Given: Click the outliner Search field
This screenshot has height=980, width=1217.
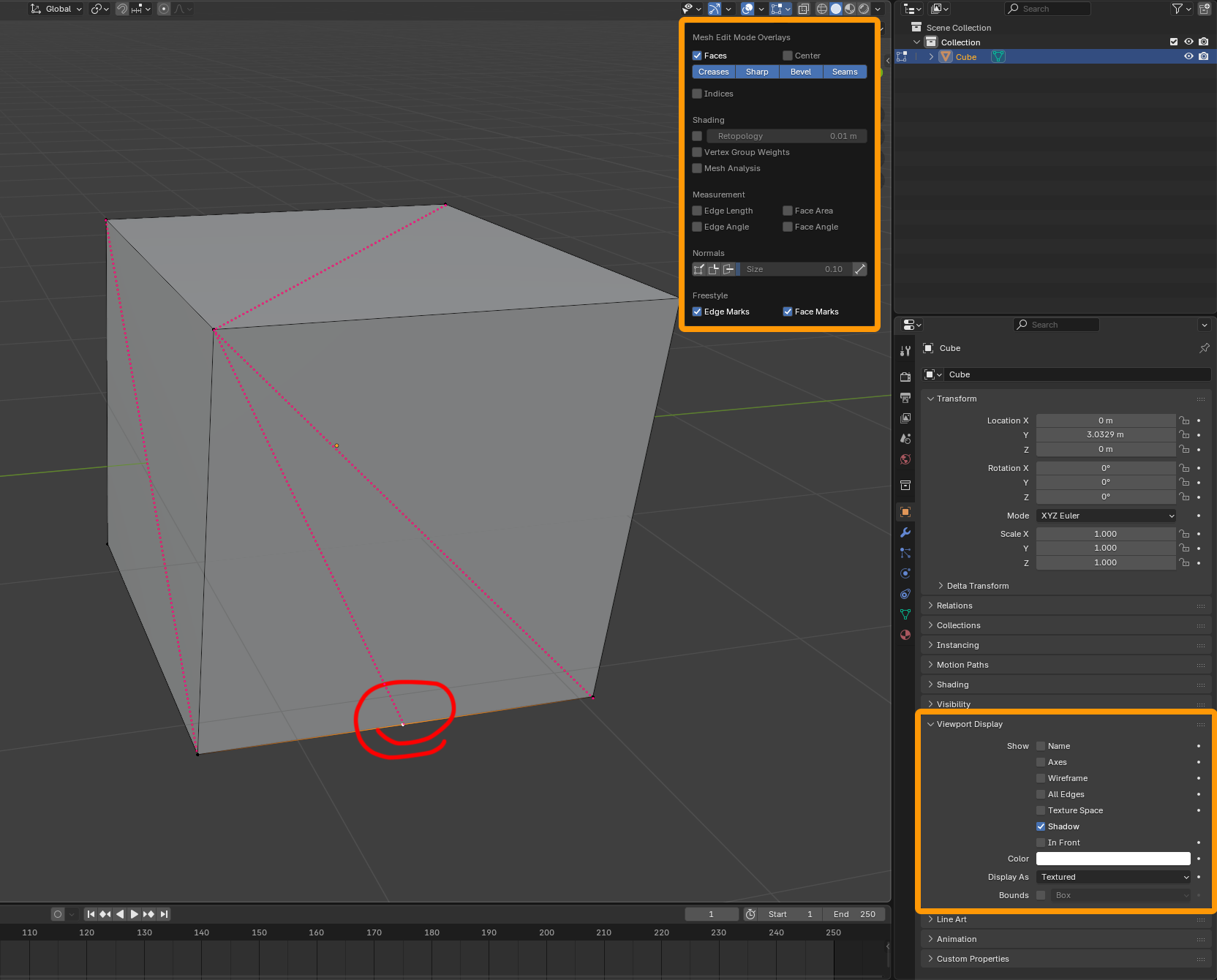Looking at the screenshot, I should pyautogui.click(x=1048, y=9).
